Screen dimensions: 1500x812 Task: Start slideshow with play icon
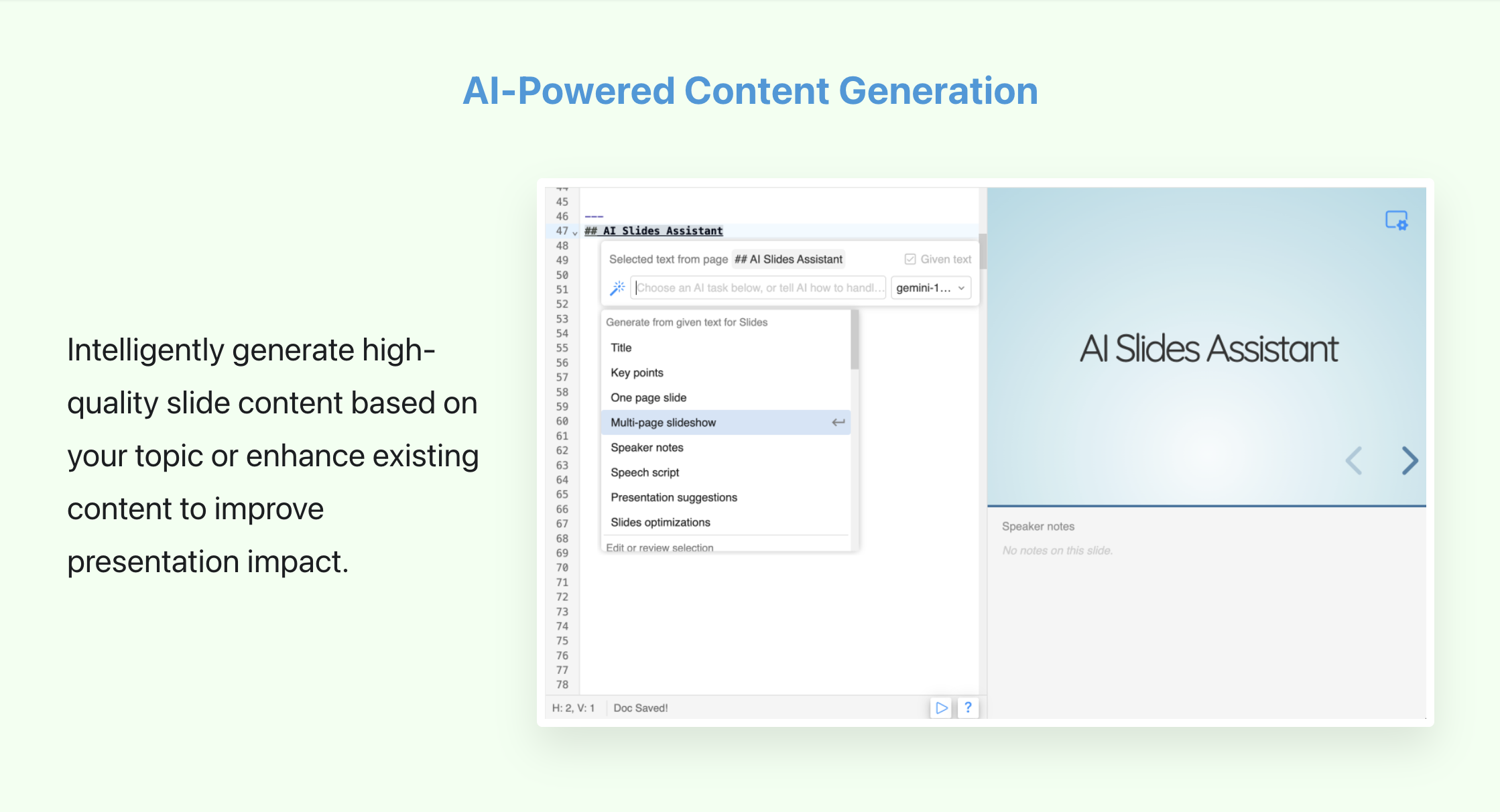click(x=941, y=707)
